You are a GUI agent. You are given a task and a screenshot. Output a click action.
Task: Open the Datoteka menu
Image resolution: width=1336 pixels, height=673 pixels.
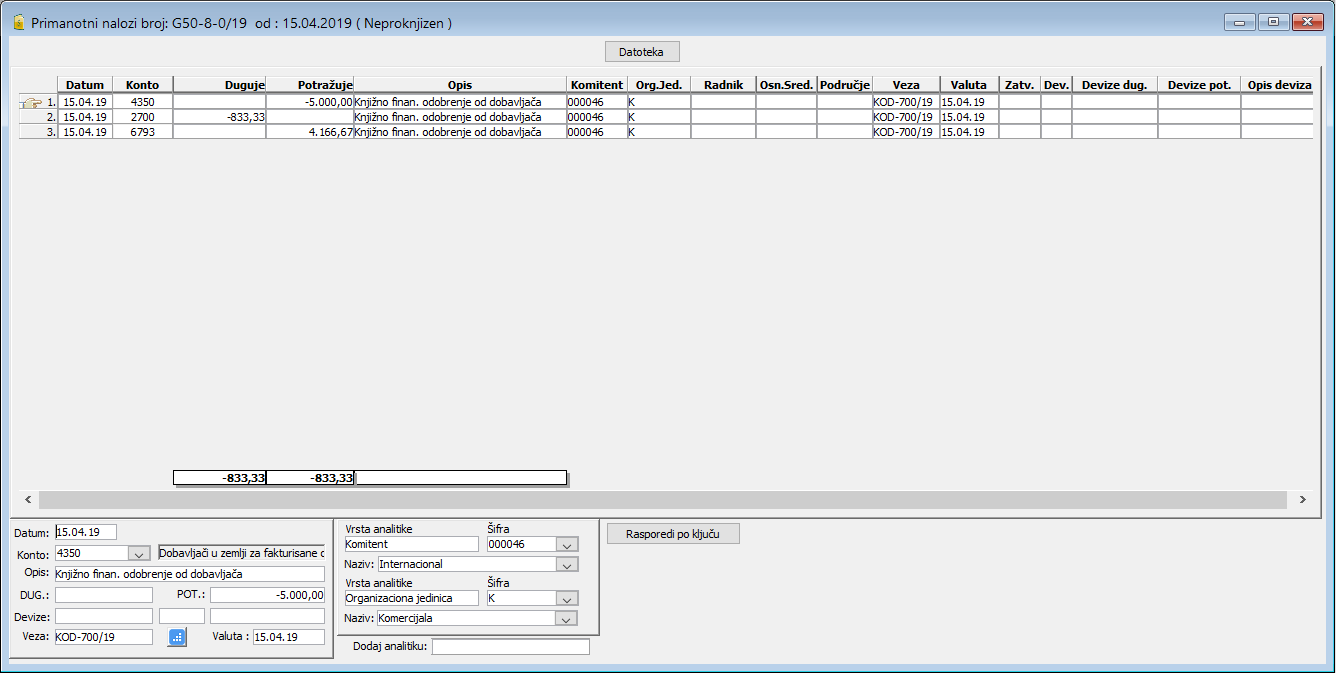click(x=642, y=52)
